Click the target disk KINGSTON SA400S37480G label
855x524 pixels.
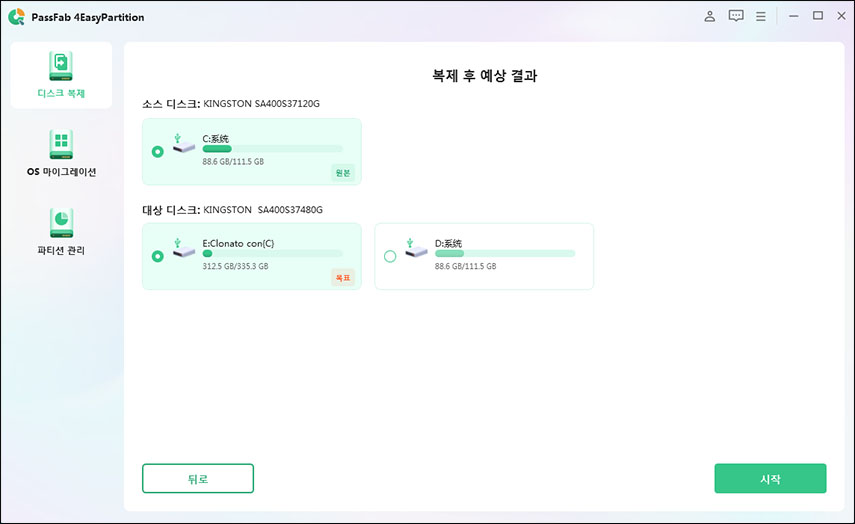click(232, 210)
